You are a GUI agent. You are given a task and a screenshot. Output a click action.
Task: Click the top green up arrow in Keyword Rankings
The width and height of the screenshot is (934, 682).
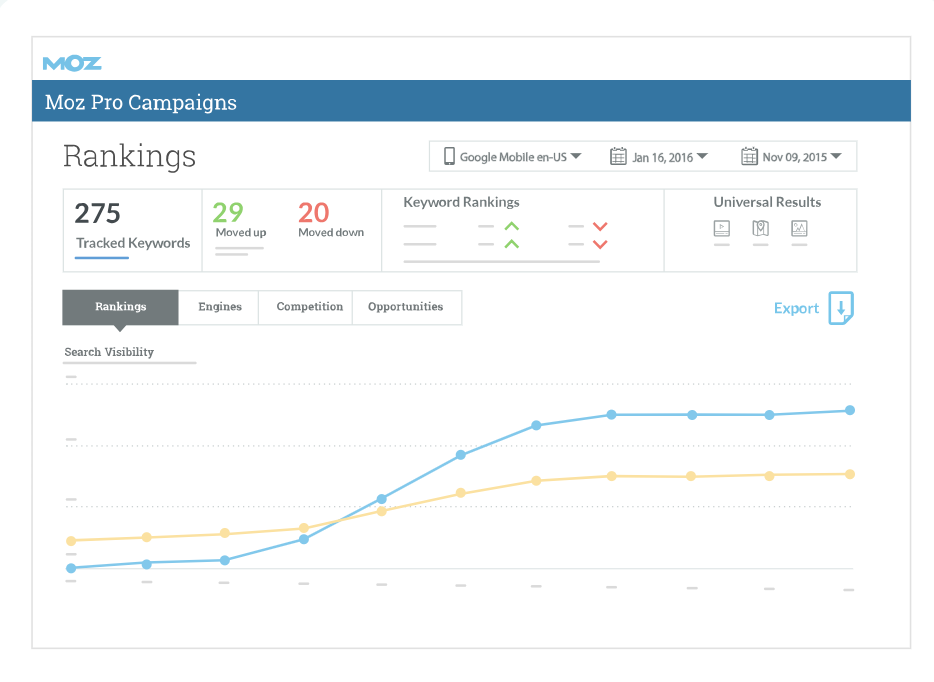tap(512, 226)
